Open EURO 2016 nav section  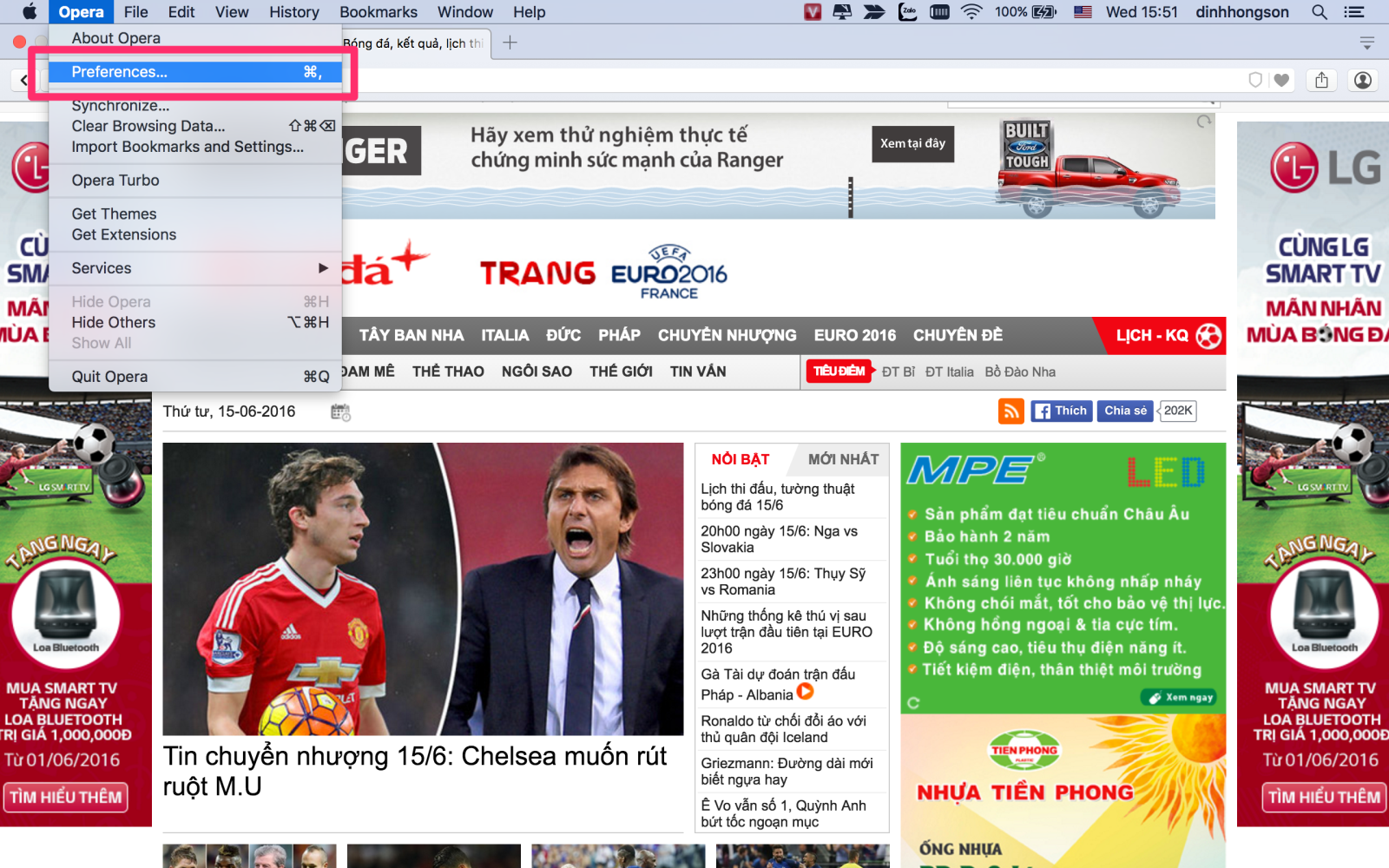click(x=855, y=335)
